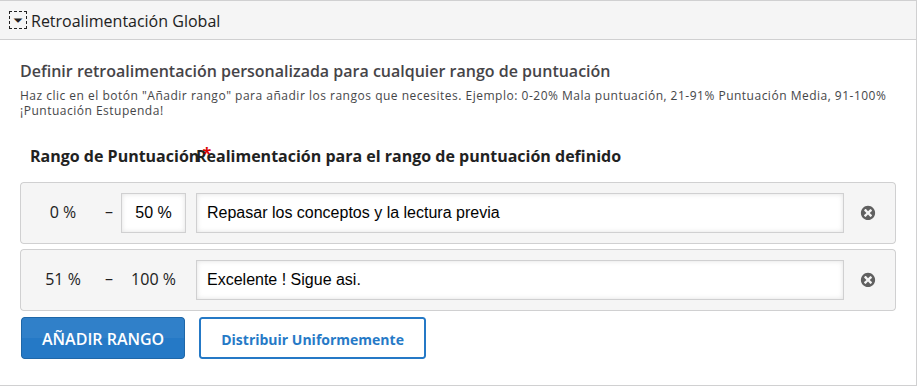Edit the 50 % upper limit field
The height and width of the screenshot is (387, 917).
click(x=153, y=213)
